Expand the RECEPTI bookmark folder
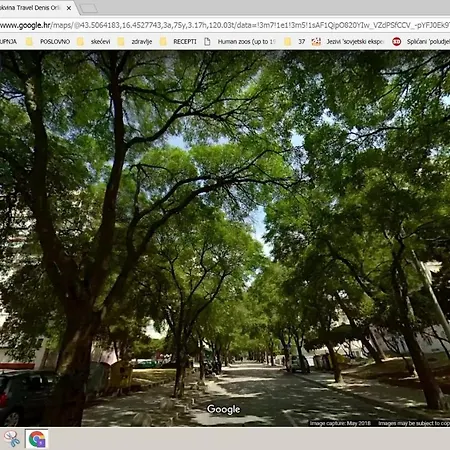Image resolution: width=450 pixels, height=450 pixels. point(178,42)
